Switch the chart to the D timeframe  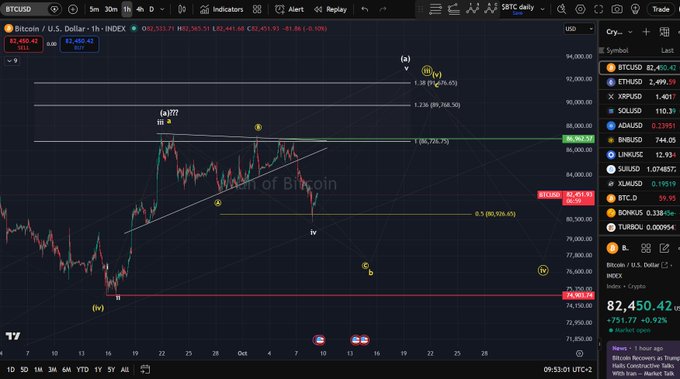point(151,9)
